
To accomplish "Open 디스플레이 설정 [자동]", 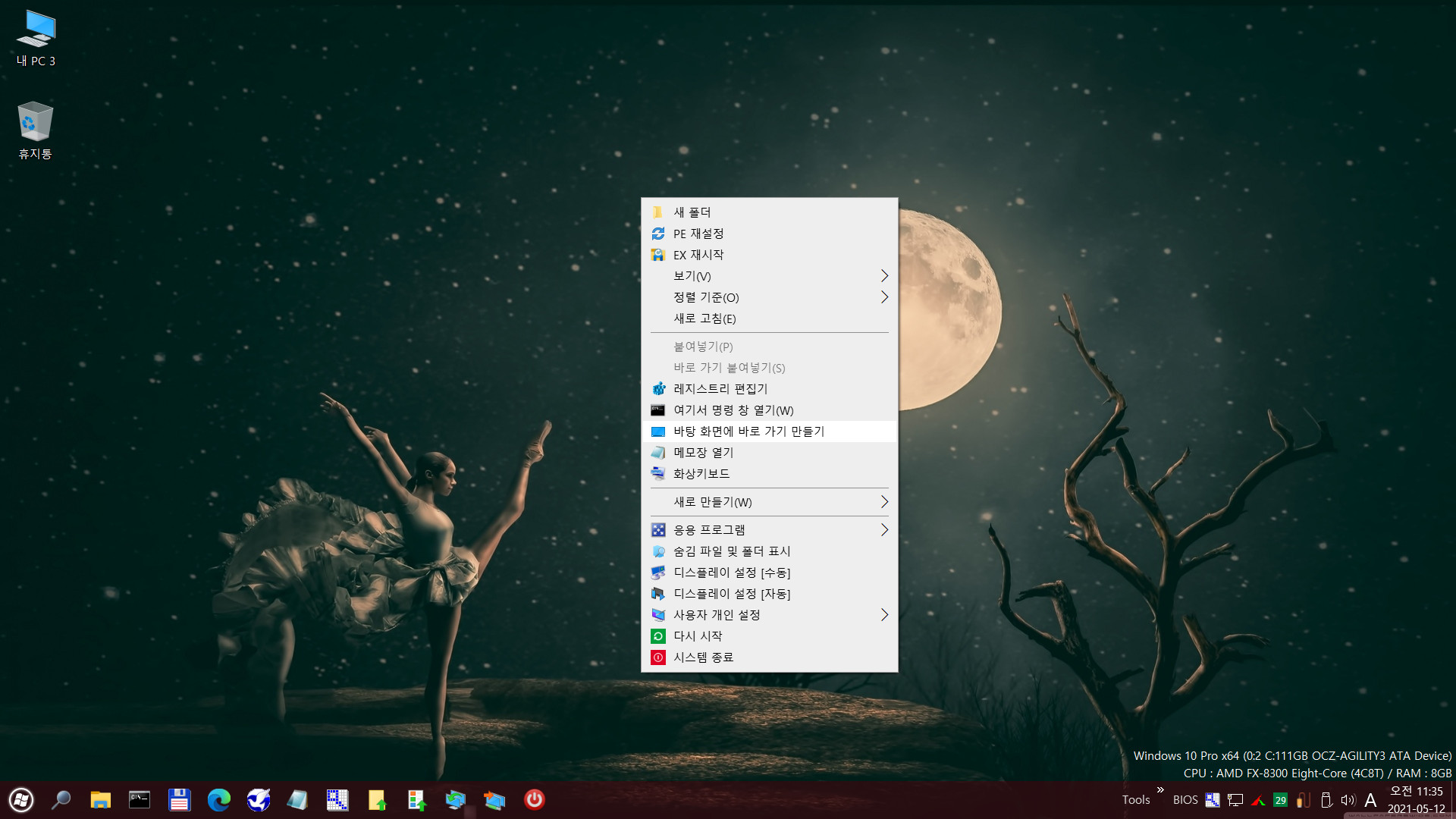I will click(x=769, y=594).
